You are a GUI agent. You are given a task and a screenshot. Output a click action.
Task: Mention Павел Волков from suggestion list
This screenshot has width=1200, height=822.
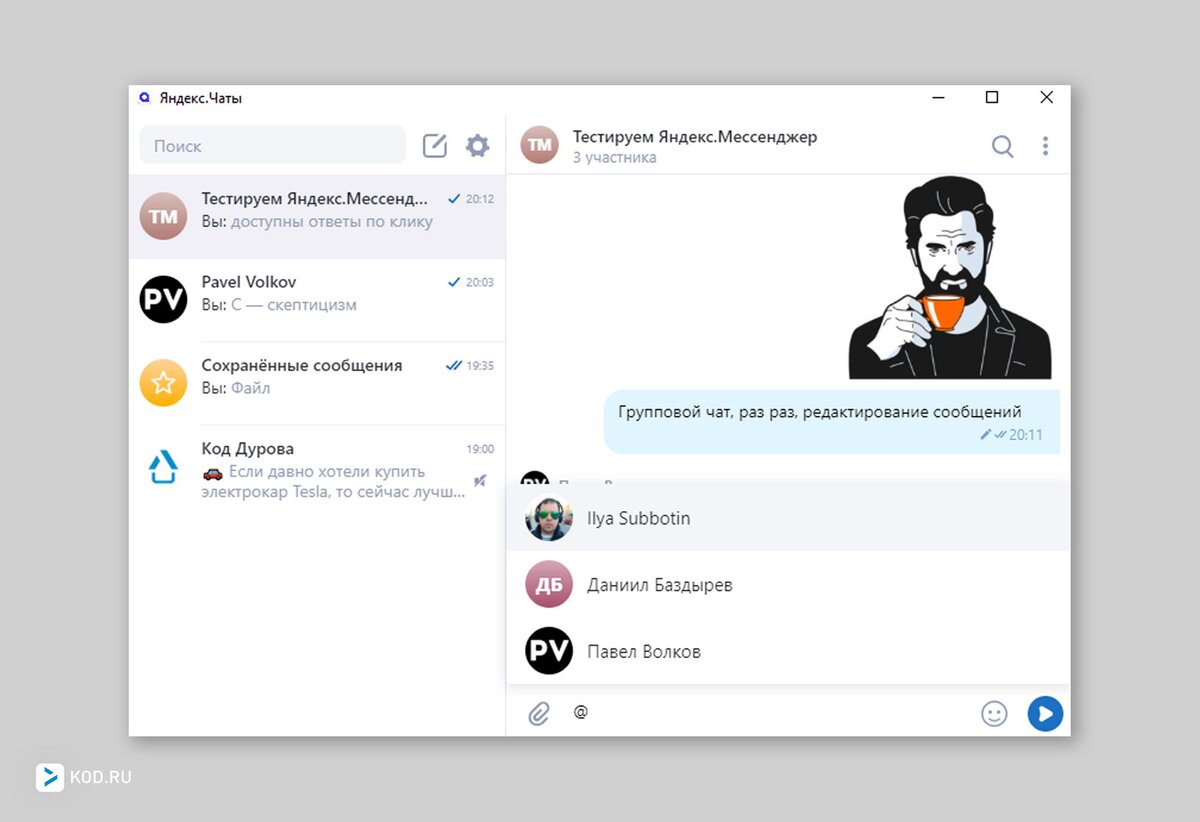pos(788,651)
